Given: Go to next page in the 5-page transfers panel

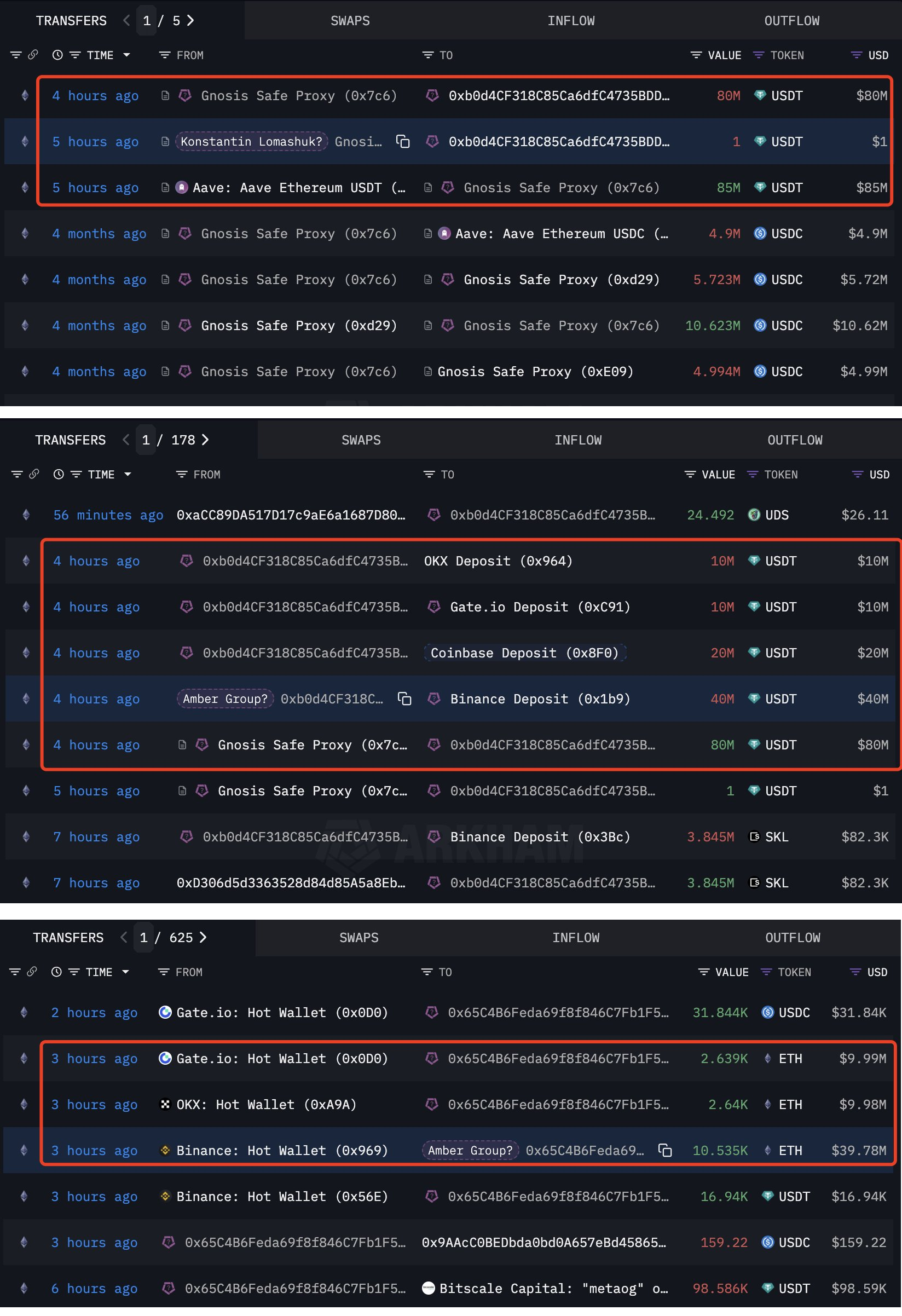Looking at the screenshot, I should coord(191,21).
